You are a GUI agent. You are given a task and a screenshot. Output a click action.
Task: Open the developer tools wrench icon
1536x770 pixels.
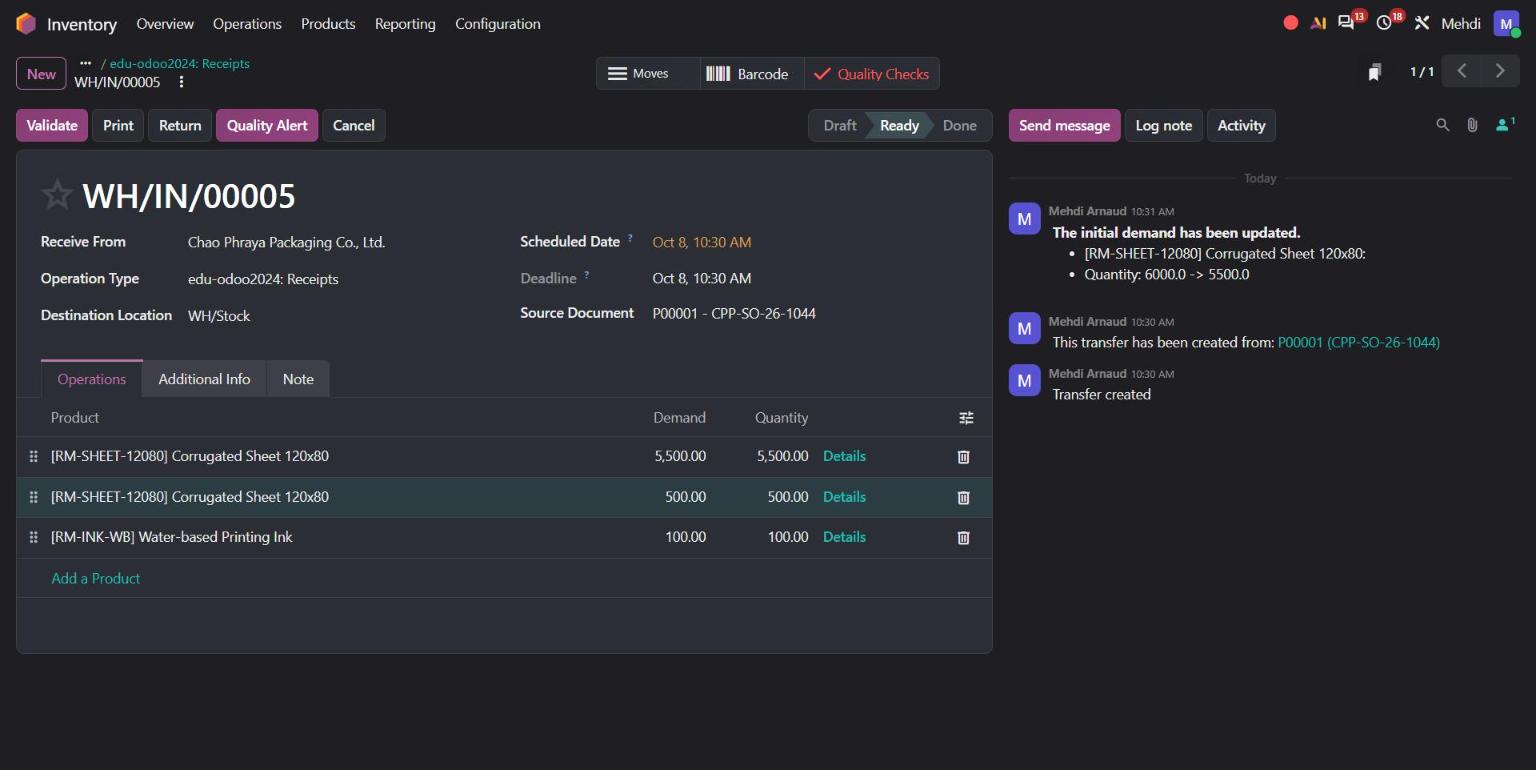pyautogui.click(x=1422, y=23)
